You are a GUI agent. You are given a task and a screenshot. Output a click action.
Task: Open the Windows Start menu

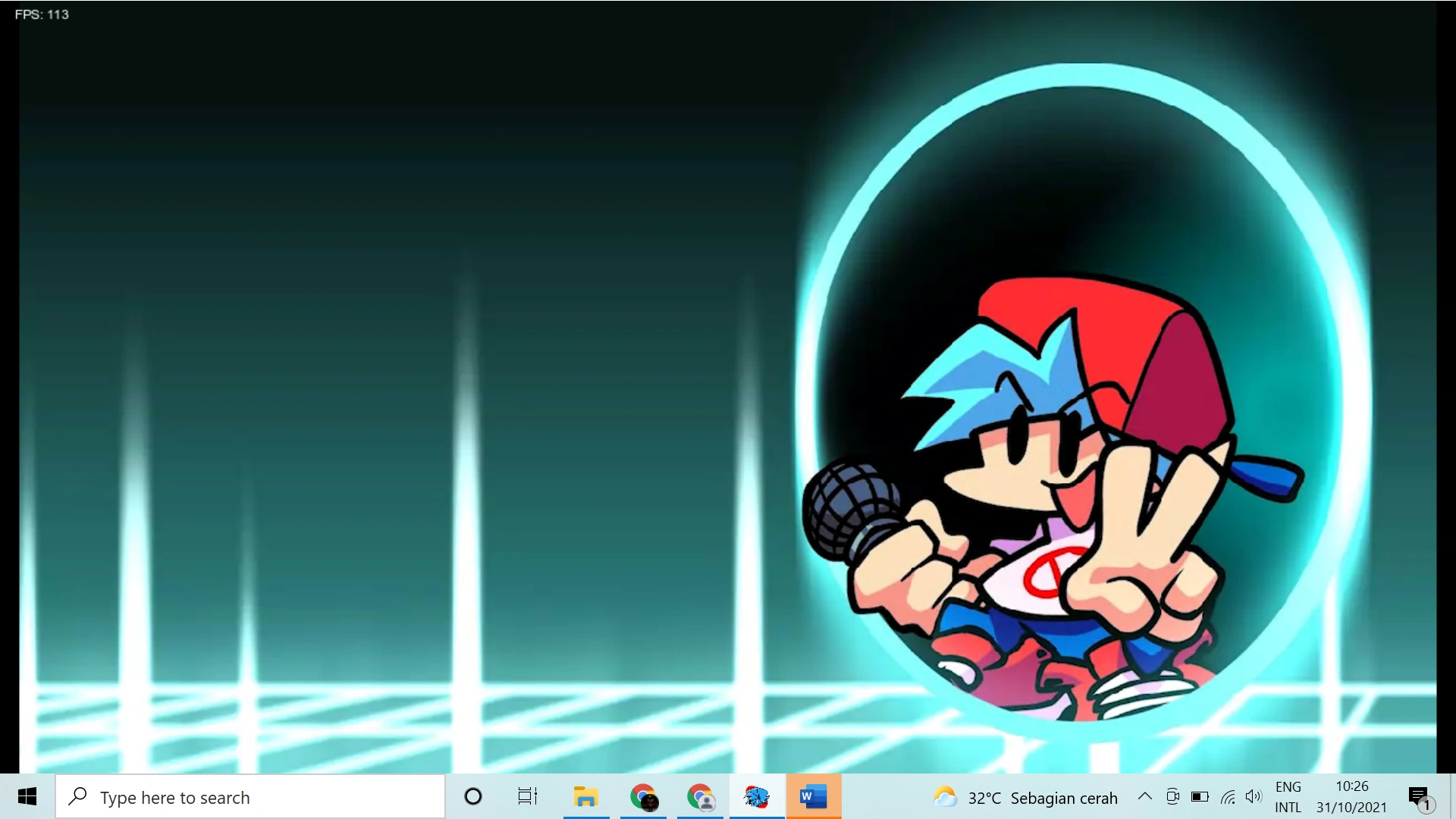[x=27, y=797]
